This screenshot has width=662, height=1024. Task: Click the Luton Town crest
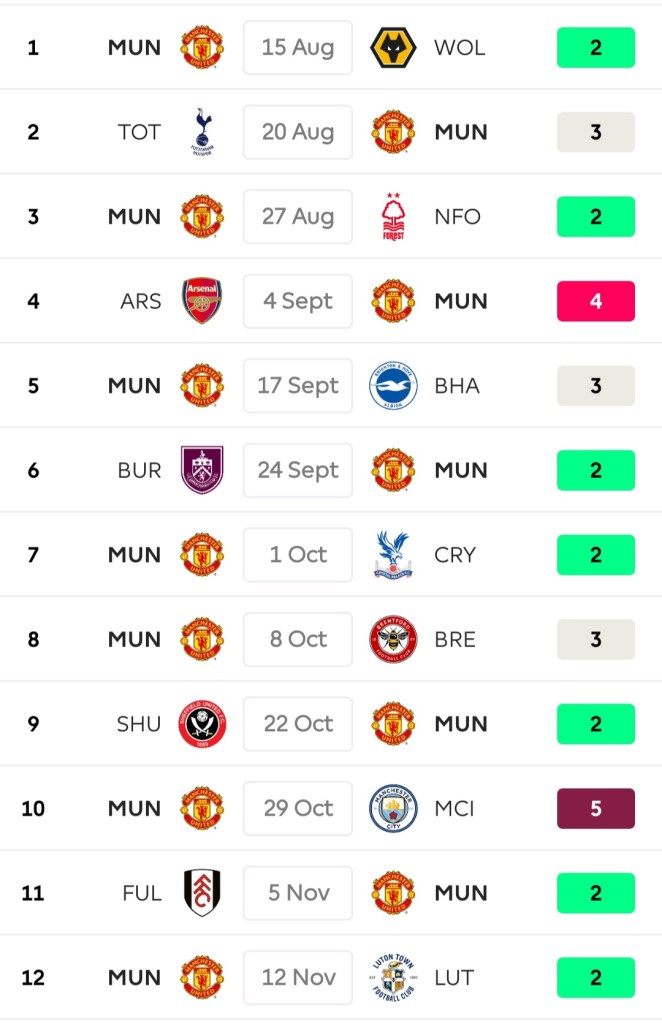[x=393, y=977]
